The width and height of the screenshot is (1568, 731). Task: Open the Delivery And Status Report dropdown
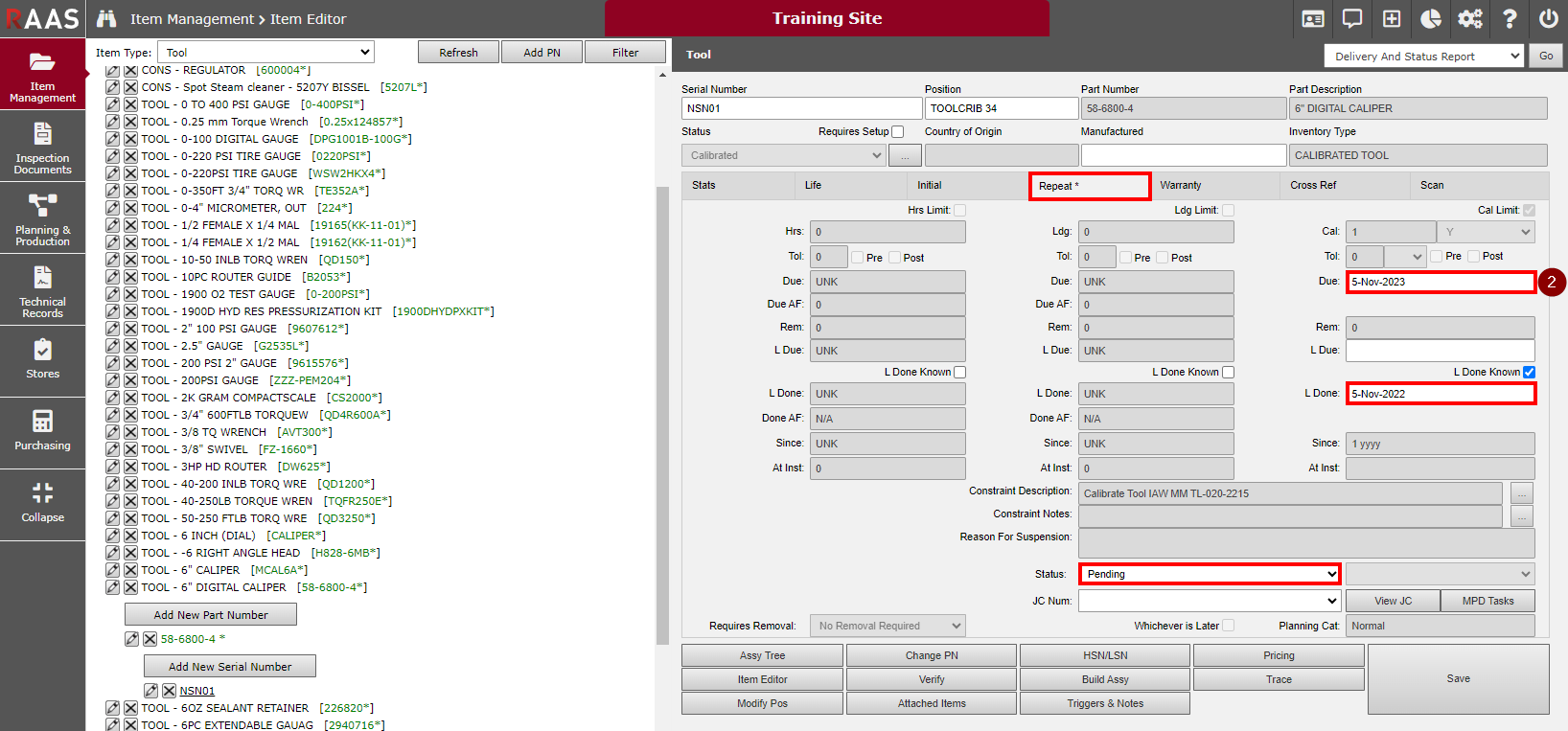(1423, 57)
